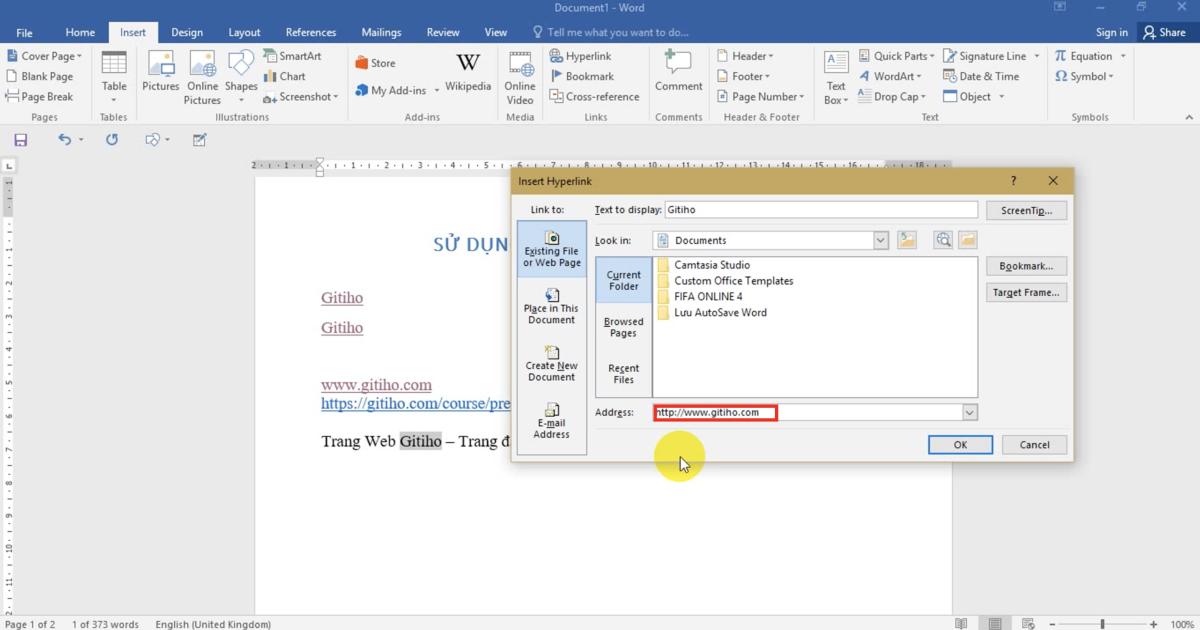Insert a Comment
The image size is (1200, 630).
[678, 75]
